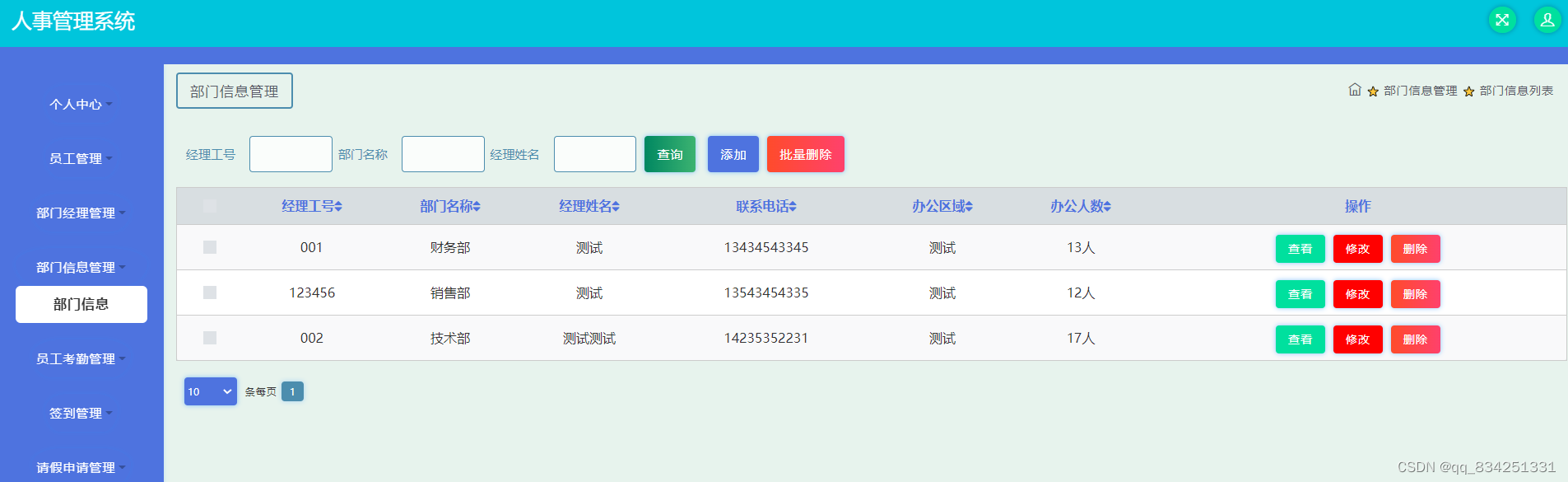Viewport: 1568px width, 482px height.
Task: Select the 部门信息 submenu item
Action: [81, 304]
